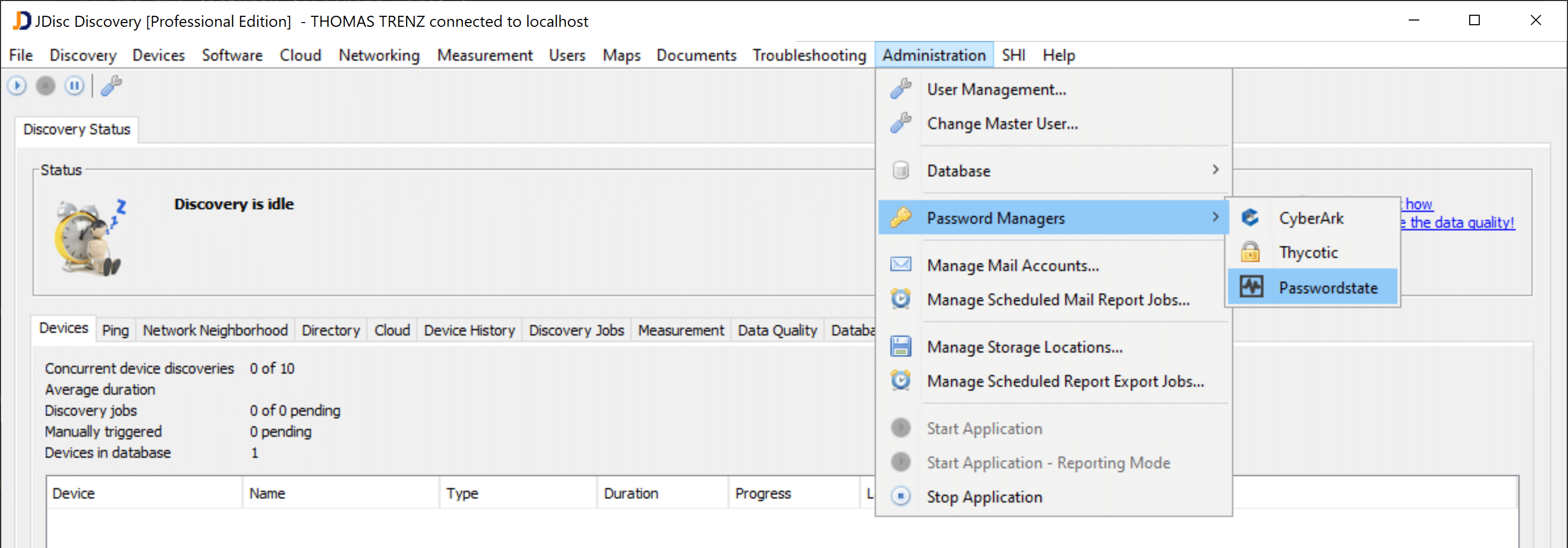
Task: Open Manage Storage Locations
Action: tap(1025, 347)
